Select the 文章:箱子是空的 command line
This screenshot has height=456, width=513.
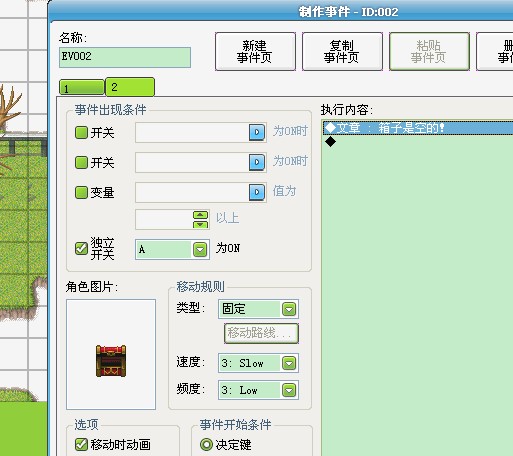point(418,128)
